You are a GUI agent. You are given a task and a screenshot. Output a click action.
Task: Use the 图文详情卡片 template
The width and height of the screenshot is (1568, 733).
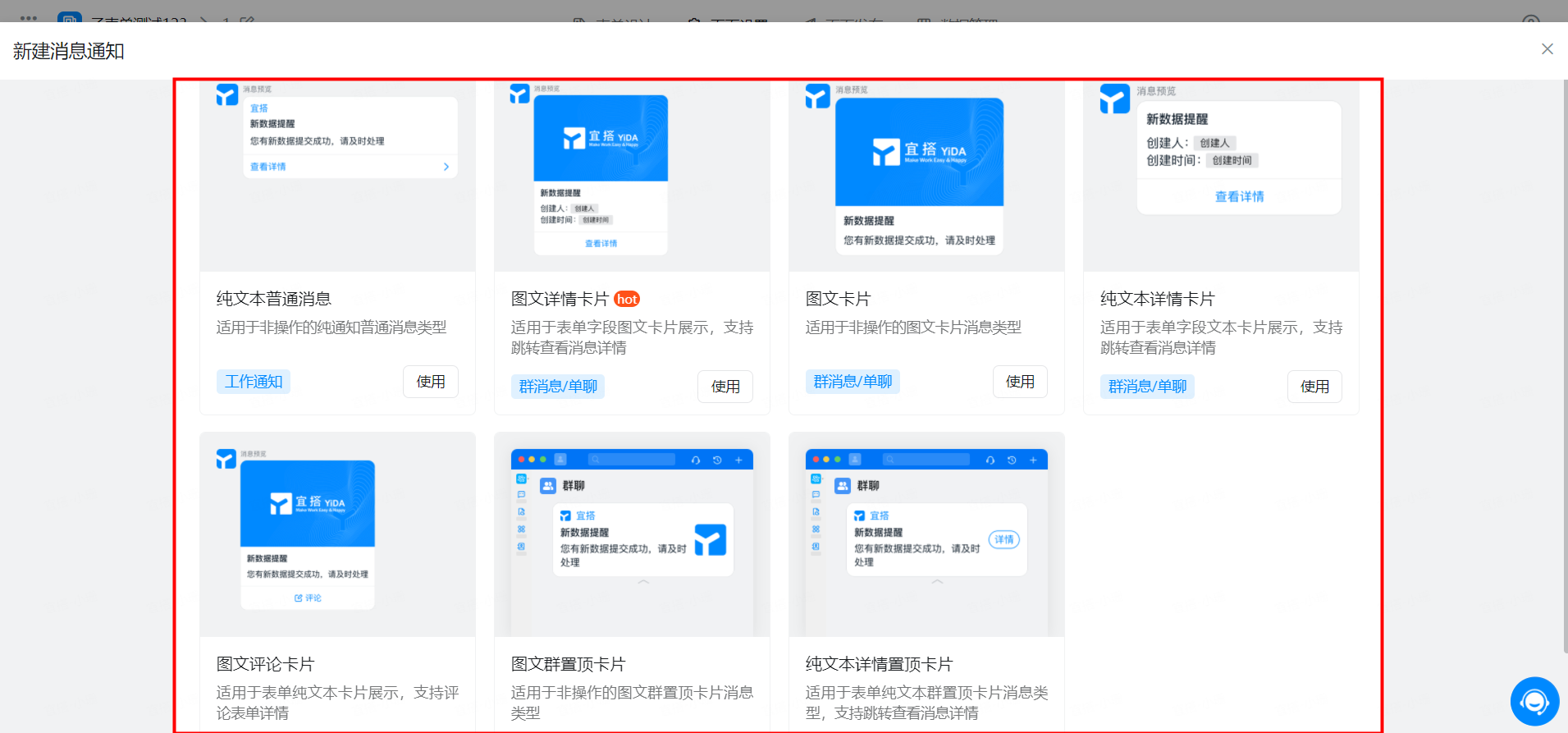coord(725,387)
